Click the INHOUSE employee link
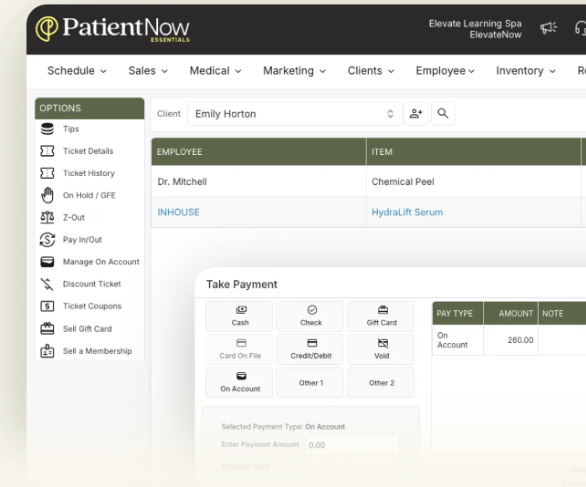The height and width of the screenshot is (487, 586). pyautogui.click(x=178, y=212)
